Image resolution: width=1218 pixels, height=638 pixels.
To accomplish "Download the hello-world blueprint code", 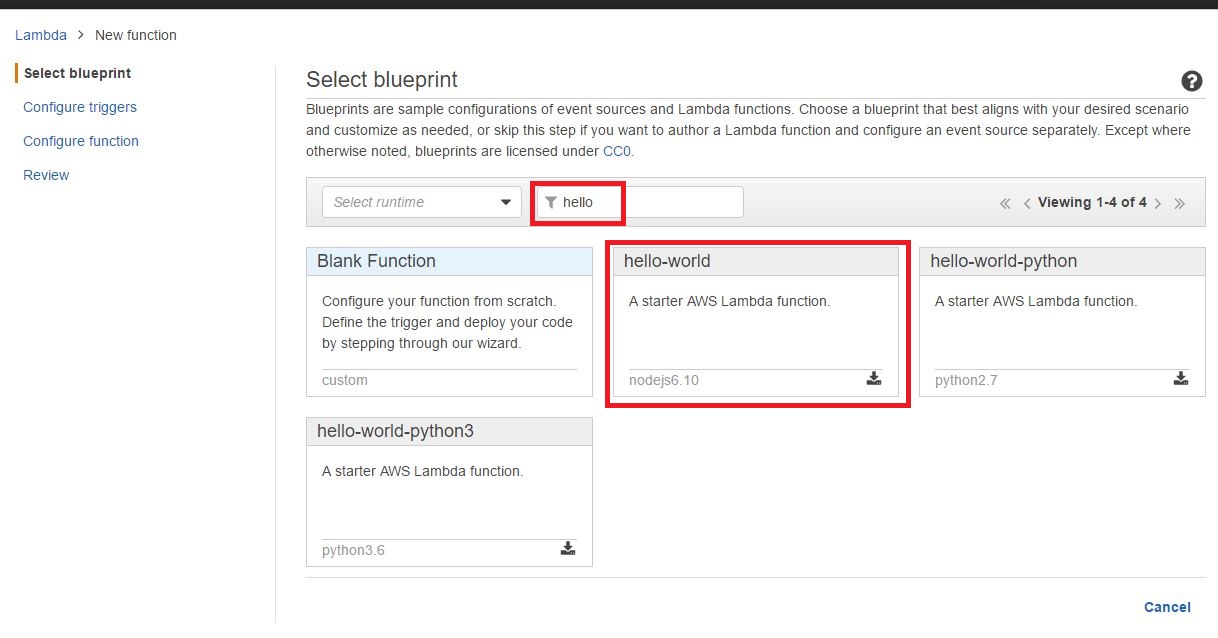I will (x=873, y=380).
